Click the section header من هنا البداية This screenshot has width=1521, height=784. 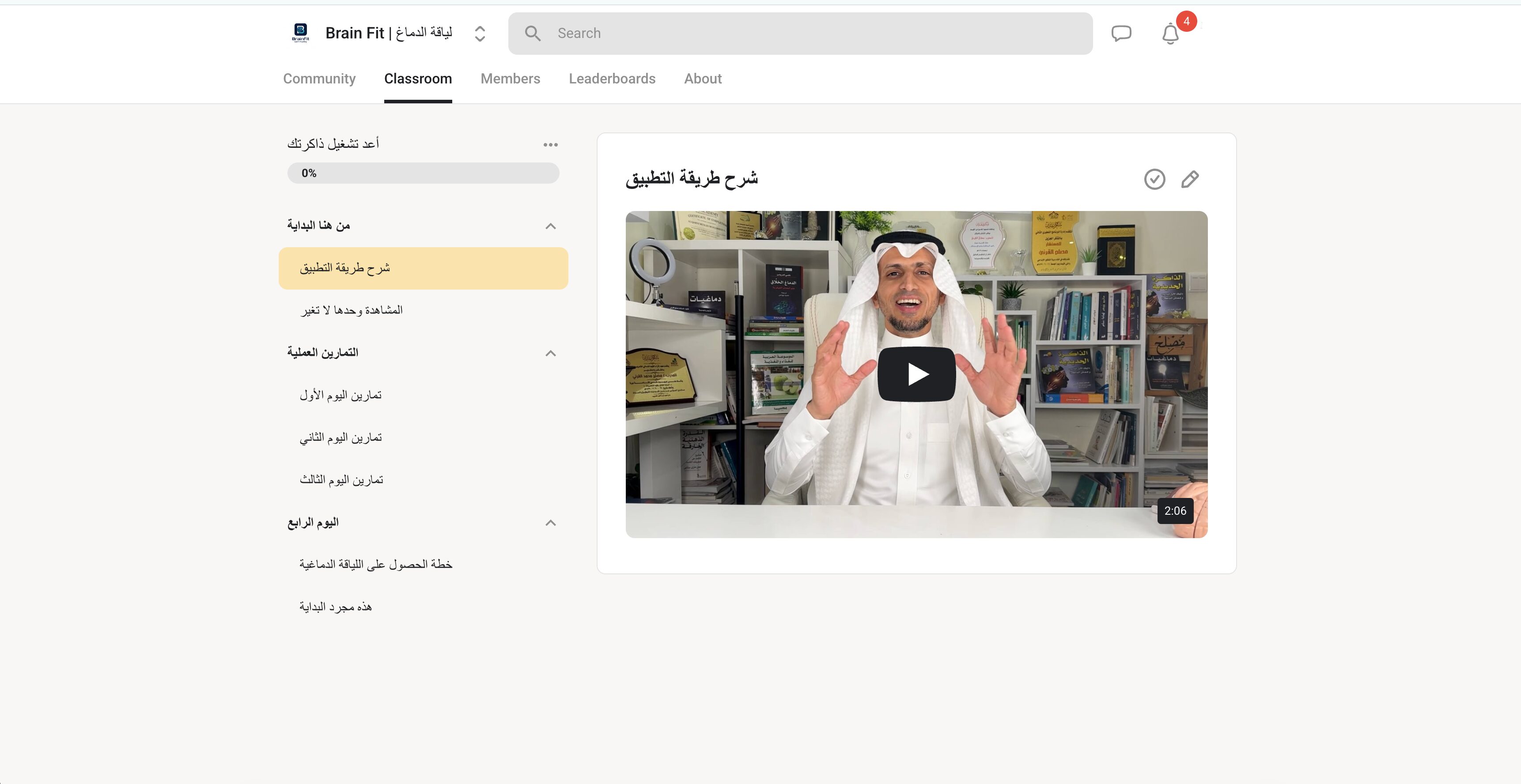point(319,226)
